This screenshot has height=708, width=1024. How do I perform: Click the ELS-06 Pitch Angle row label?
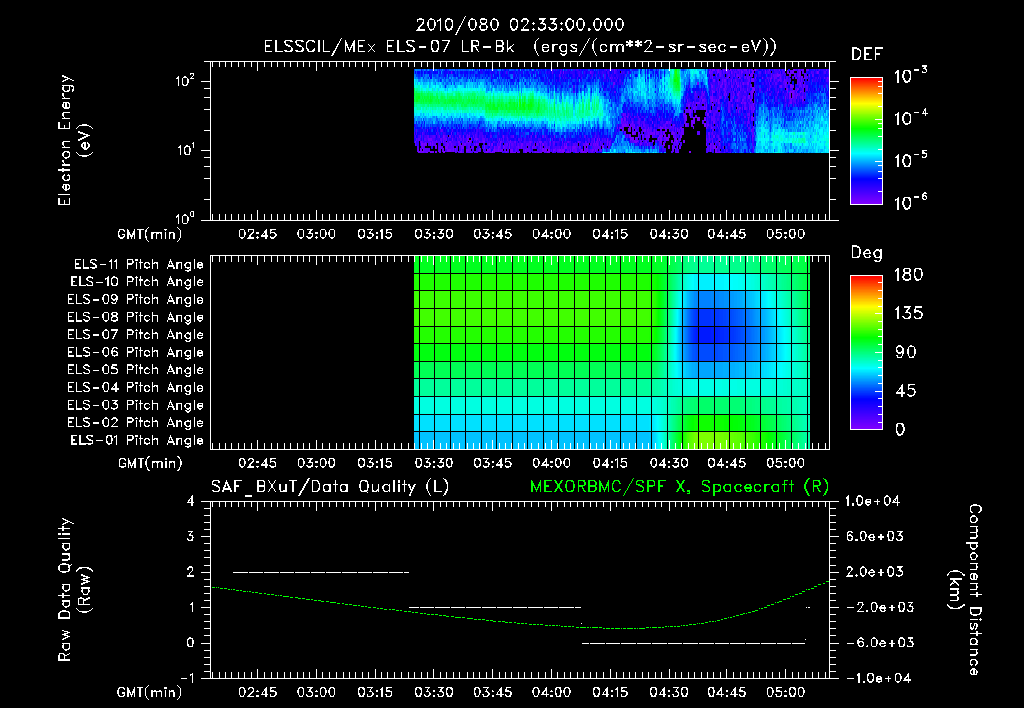tap(135, 353)
